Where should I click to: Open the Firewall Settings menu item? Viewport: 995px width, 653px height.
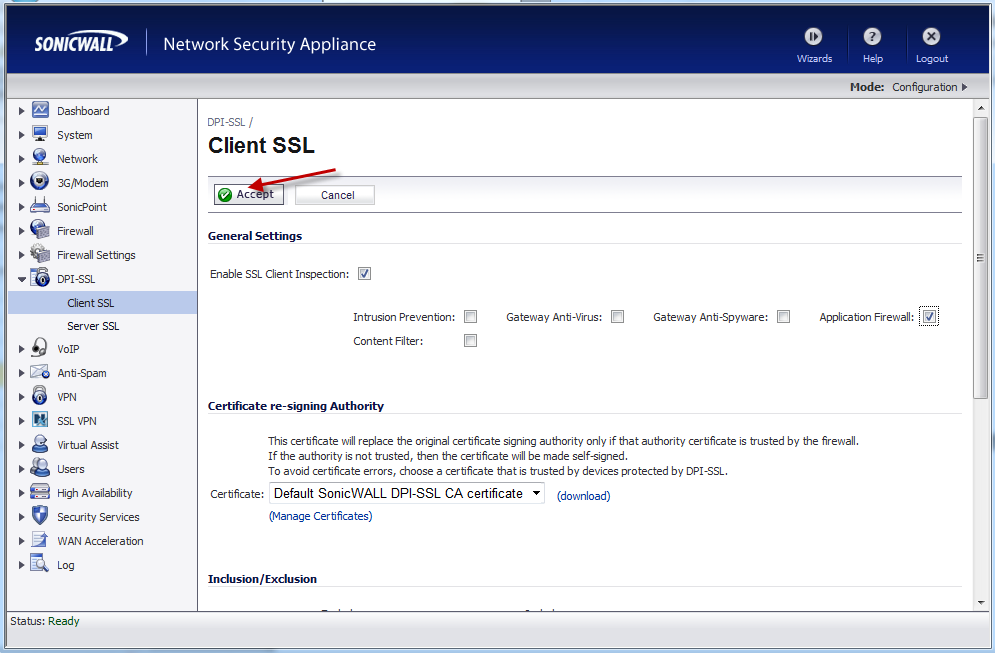[96, 255]
